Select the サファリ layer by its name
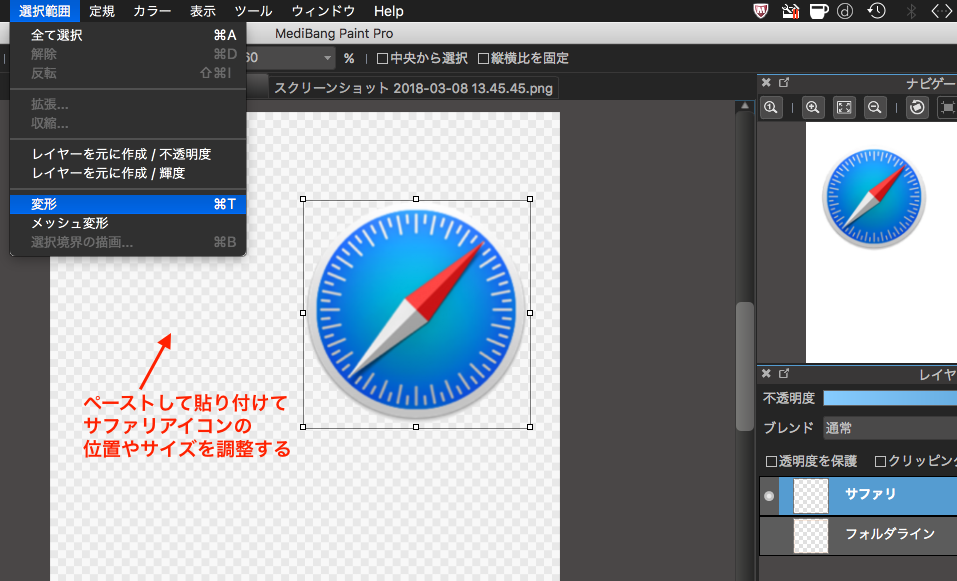Viewport: 957px width, 581px height. (870, 494)
